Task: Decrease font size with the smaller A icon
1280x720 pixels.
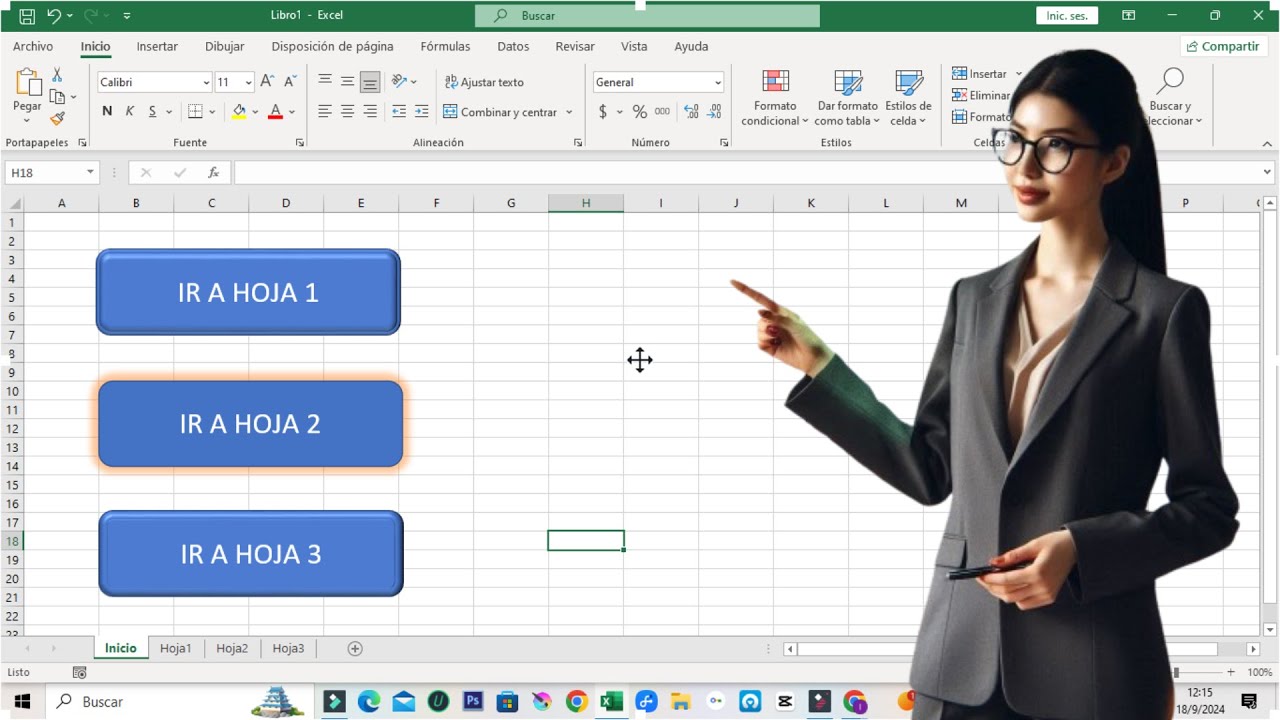Action: point(290,82)
